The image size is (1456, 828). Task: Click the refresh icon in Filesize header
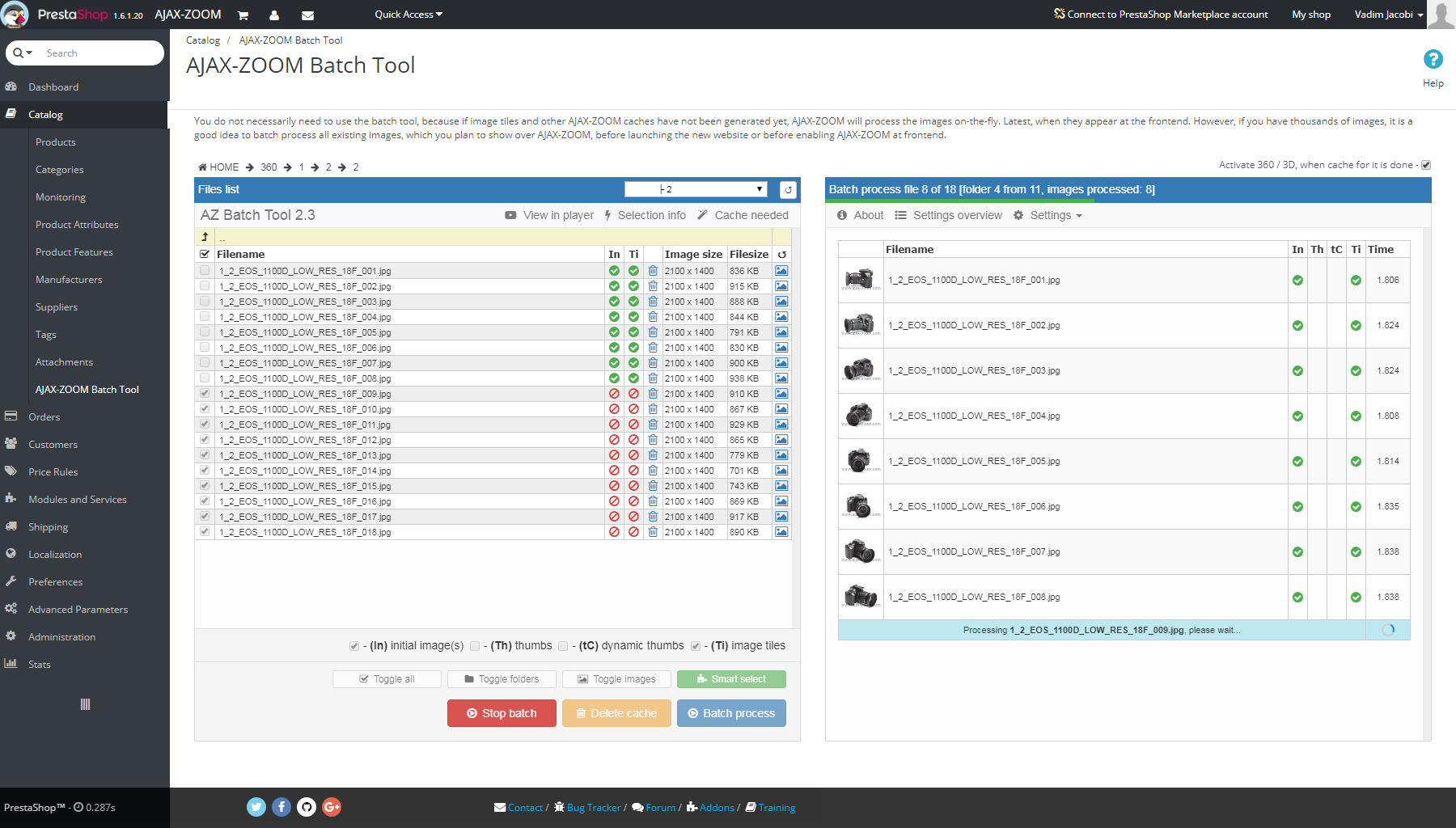(x=781, y=255)
